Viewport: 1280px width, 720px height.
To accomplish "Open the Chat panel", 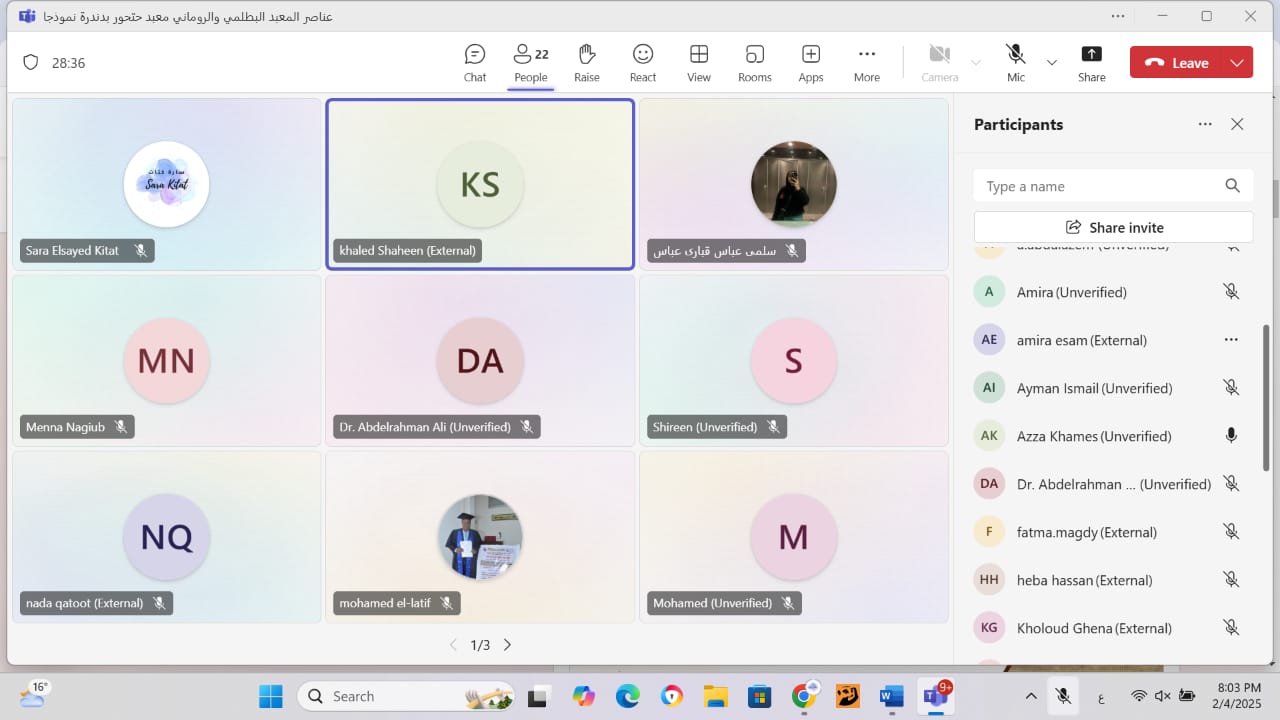I will [475, 63].
